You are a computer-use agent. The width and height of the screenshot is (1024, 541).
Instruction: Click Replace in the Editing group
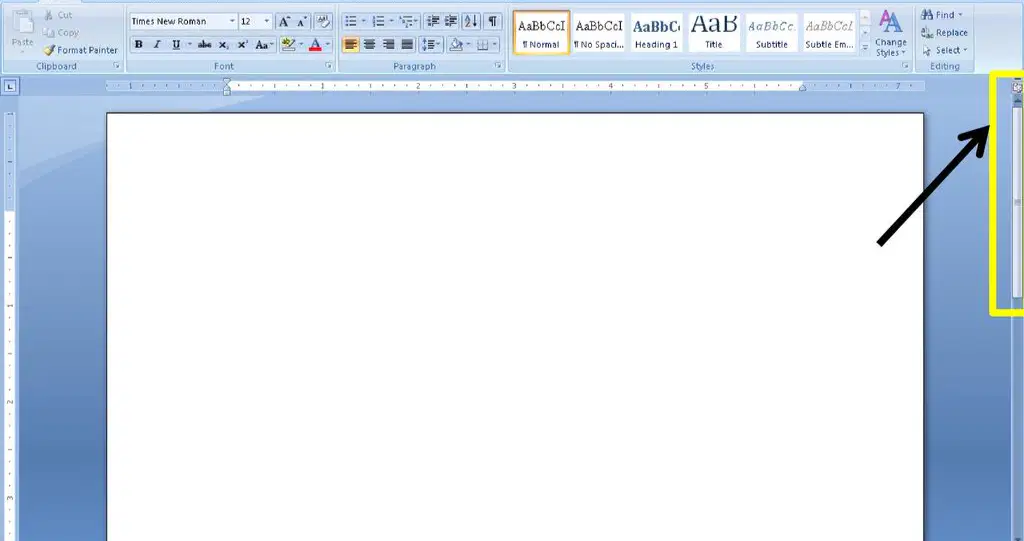click(x=944, y=33)
